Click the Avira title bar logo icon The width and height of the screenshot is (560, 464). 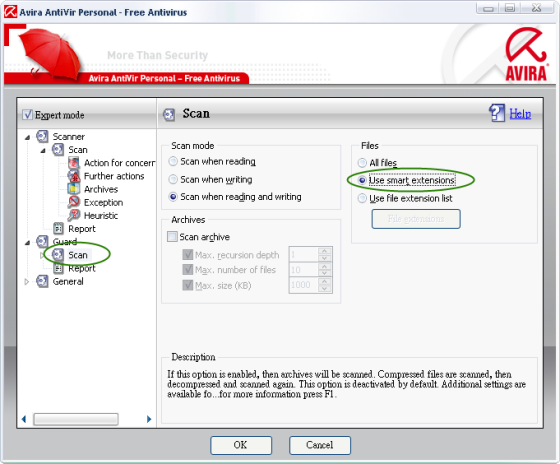[10, 12]
